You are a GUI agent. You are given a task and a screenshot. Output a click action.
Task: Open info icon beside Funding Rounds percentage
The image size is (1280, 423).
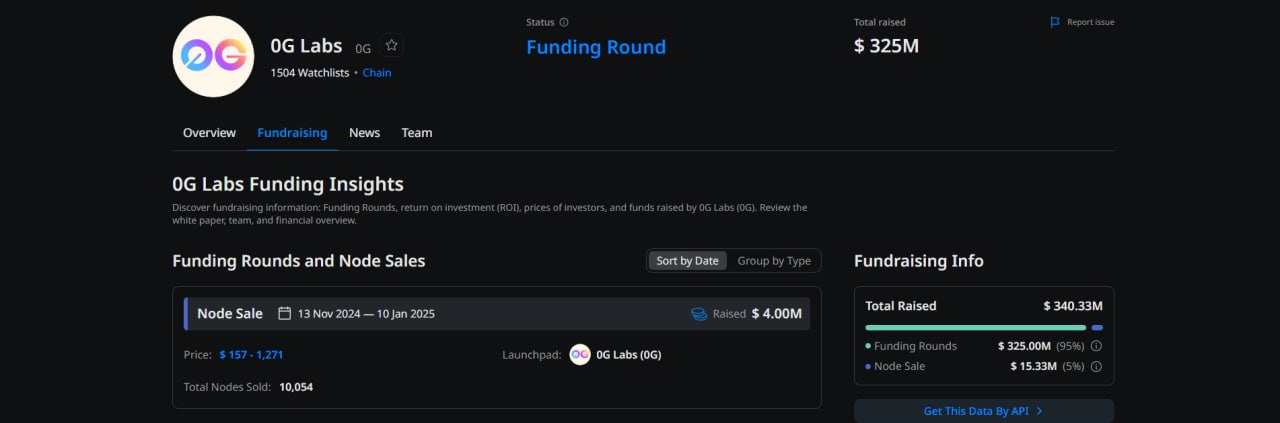click(x=1096, y=346)
